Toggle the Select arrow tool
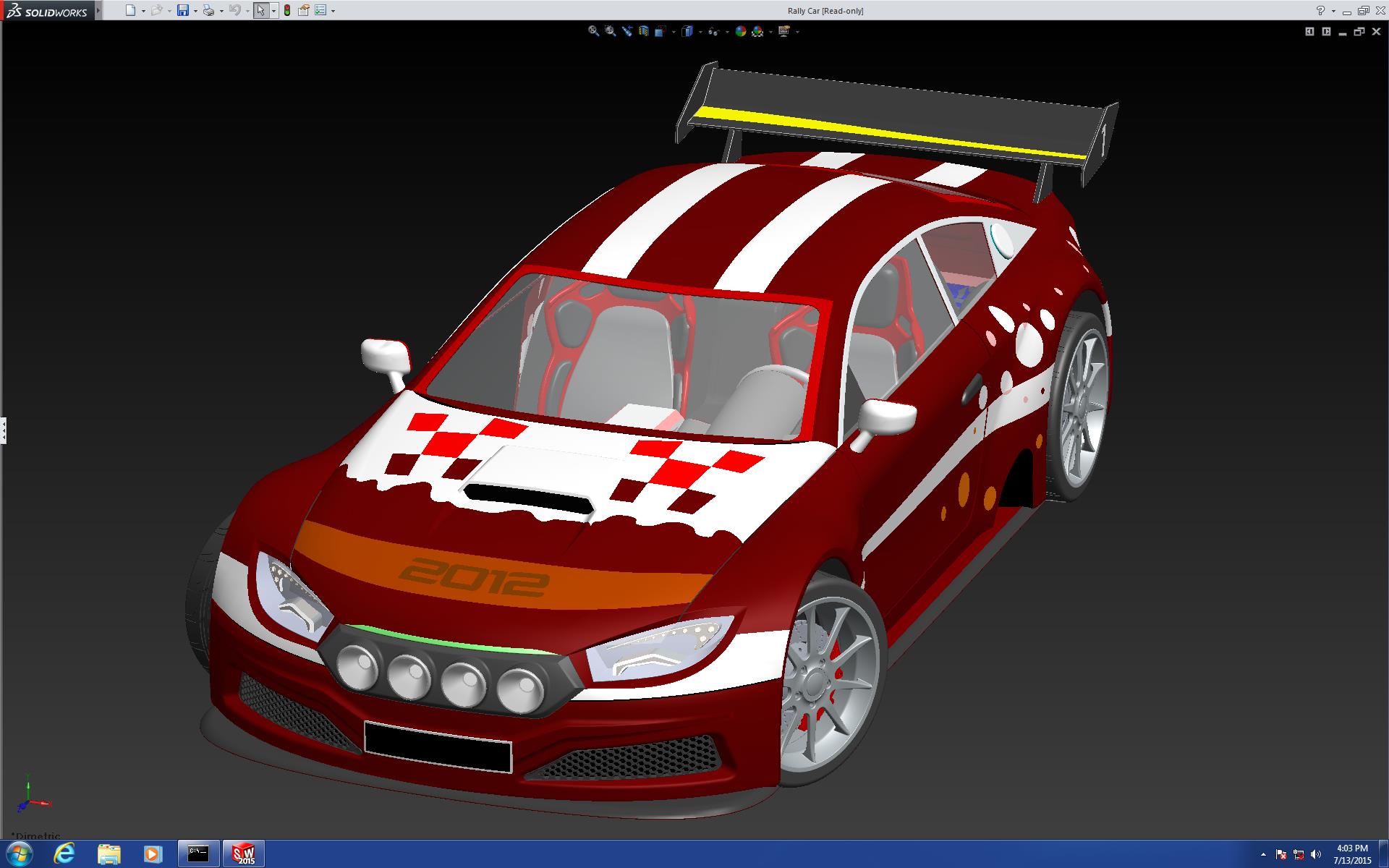Image resolution: width=1389 pixels, height=868 pixels. click(x=260, y=10)
